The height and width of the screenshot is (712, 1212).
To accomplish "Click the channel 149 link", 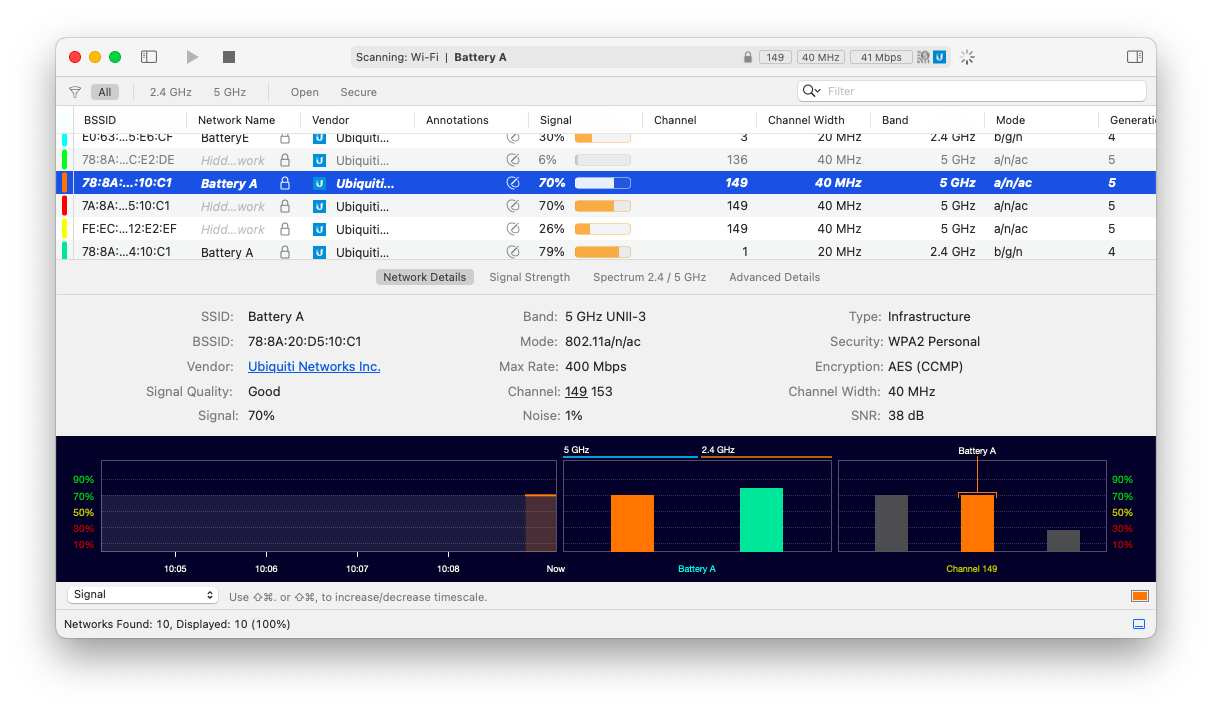I will pyautogui.click(x=576, y=392).
